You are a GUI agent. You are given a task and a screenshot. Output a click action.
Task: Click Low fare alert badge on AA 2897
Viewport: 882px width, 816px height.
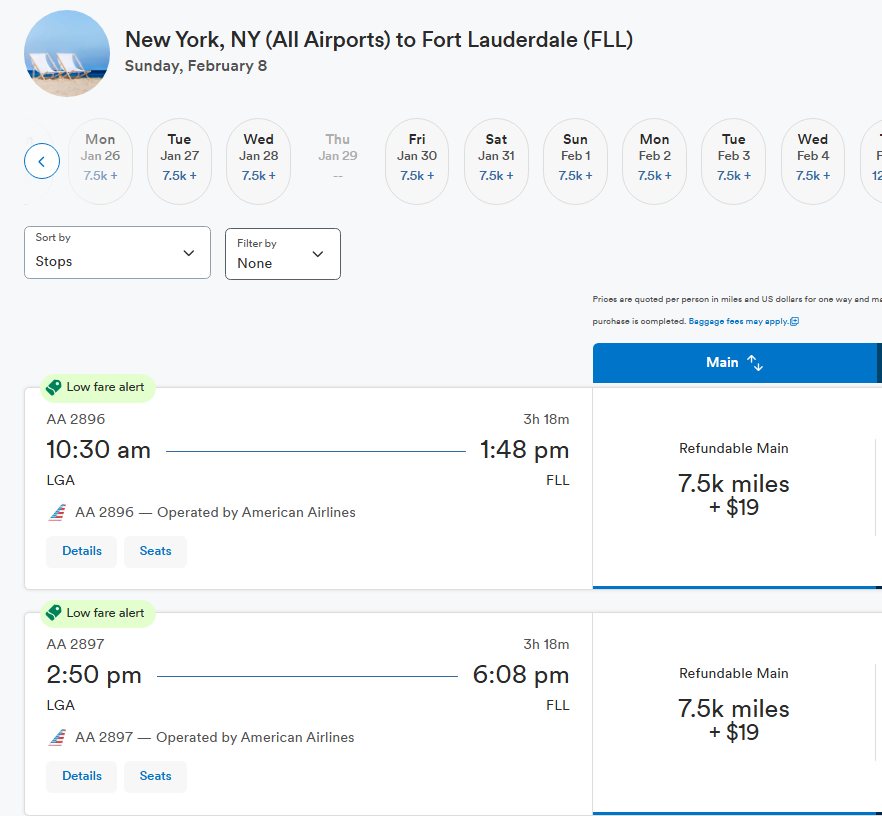(98, 613)
